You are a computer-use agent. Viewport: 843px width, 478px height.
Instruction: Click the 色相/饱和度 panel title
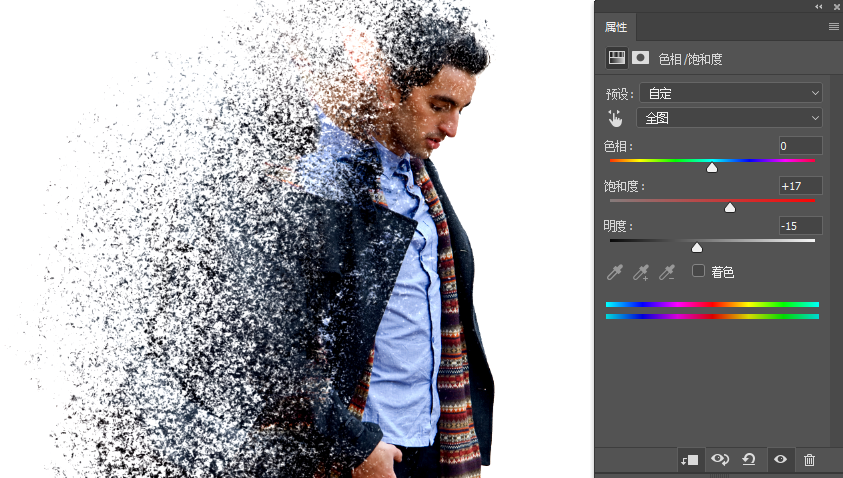point(690,59)
